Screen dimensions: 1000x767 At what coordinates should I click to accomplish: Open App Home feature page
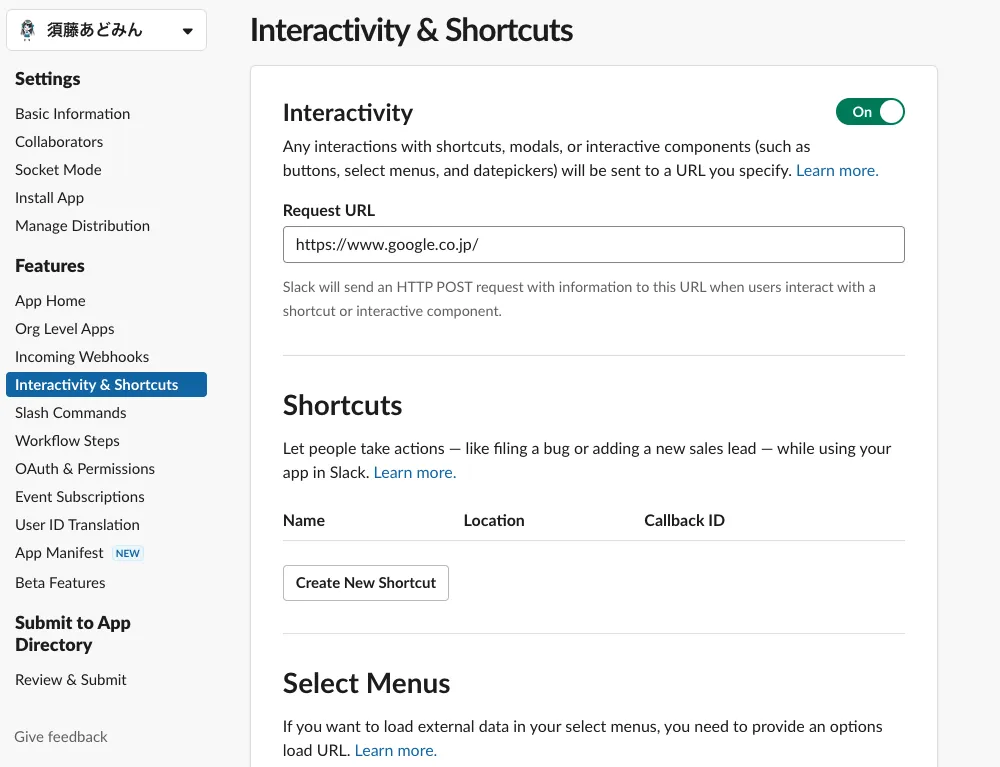pos(50,301)
